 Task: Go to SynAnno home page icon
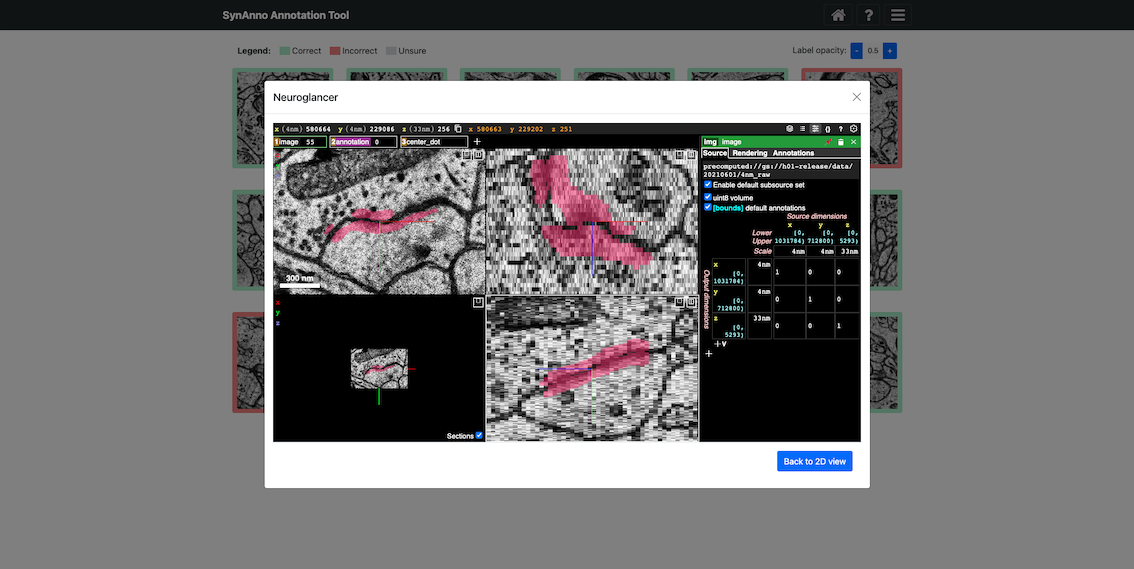click(x=838, y=15)
